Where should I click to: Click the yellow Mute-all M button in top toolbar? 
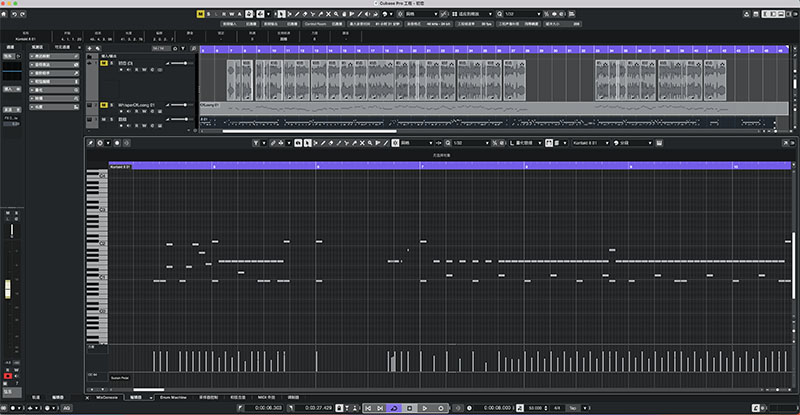(x=200, y=14)
